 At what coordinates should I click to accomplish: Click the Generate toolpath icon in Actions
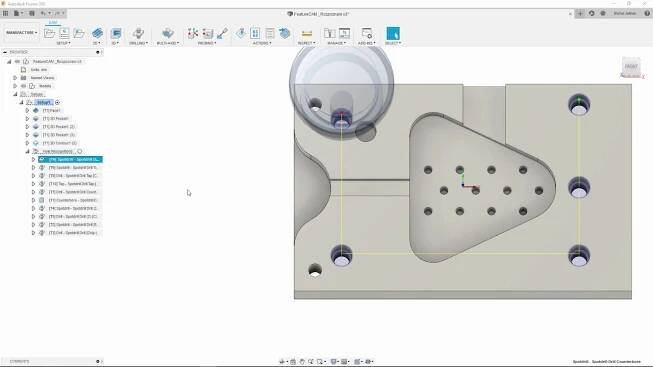pyautogui.click(x=241, y=33)
